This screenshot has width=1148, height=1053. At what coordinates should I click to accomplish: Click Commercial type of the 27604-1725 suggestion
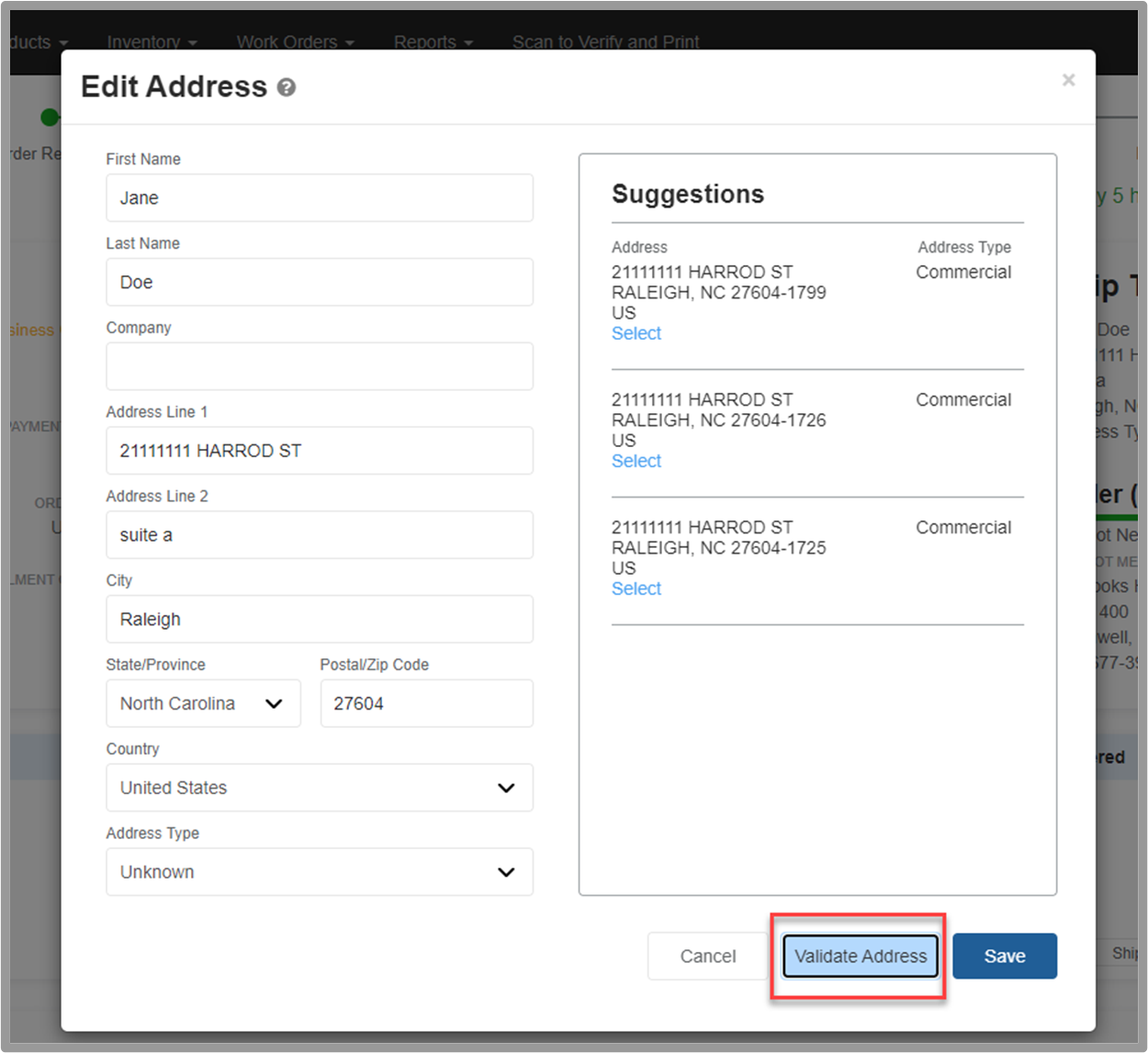click(x=963, y=528)
